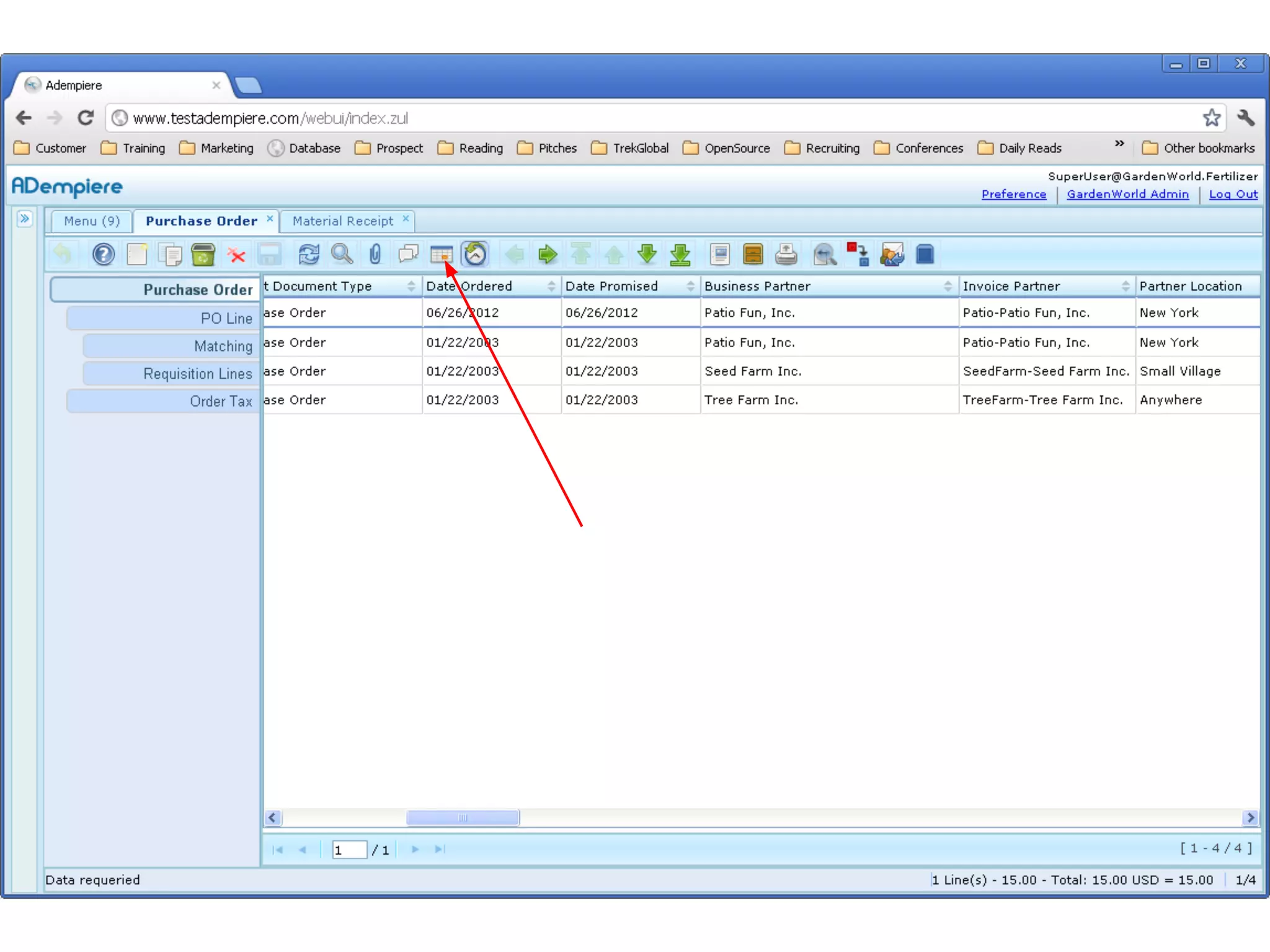The width and height of the screenshot is (1270, 952).
Task: Open the Help question-mark icon
Action: (x=104, y=255)
